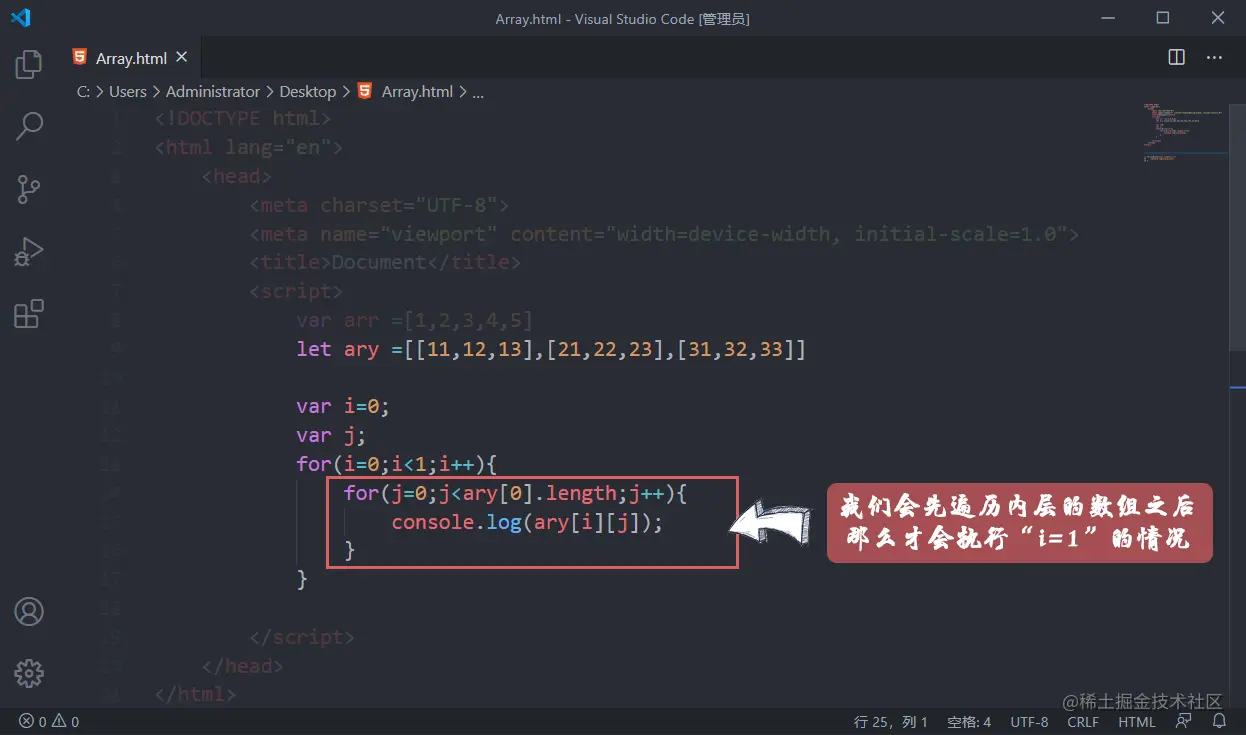Screen dimensions: 1246x735
Task: Click the '<title>Document</title>' line
Action: coord(385,262)
